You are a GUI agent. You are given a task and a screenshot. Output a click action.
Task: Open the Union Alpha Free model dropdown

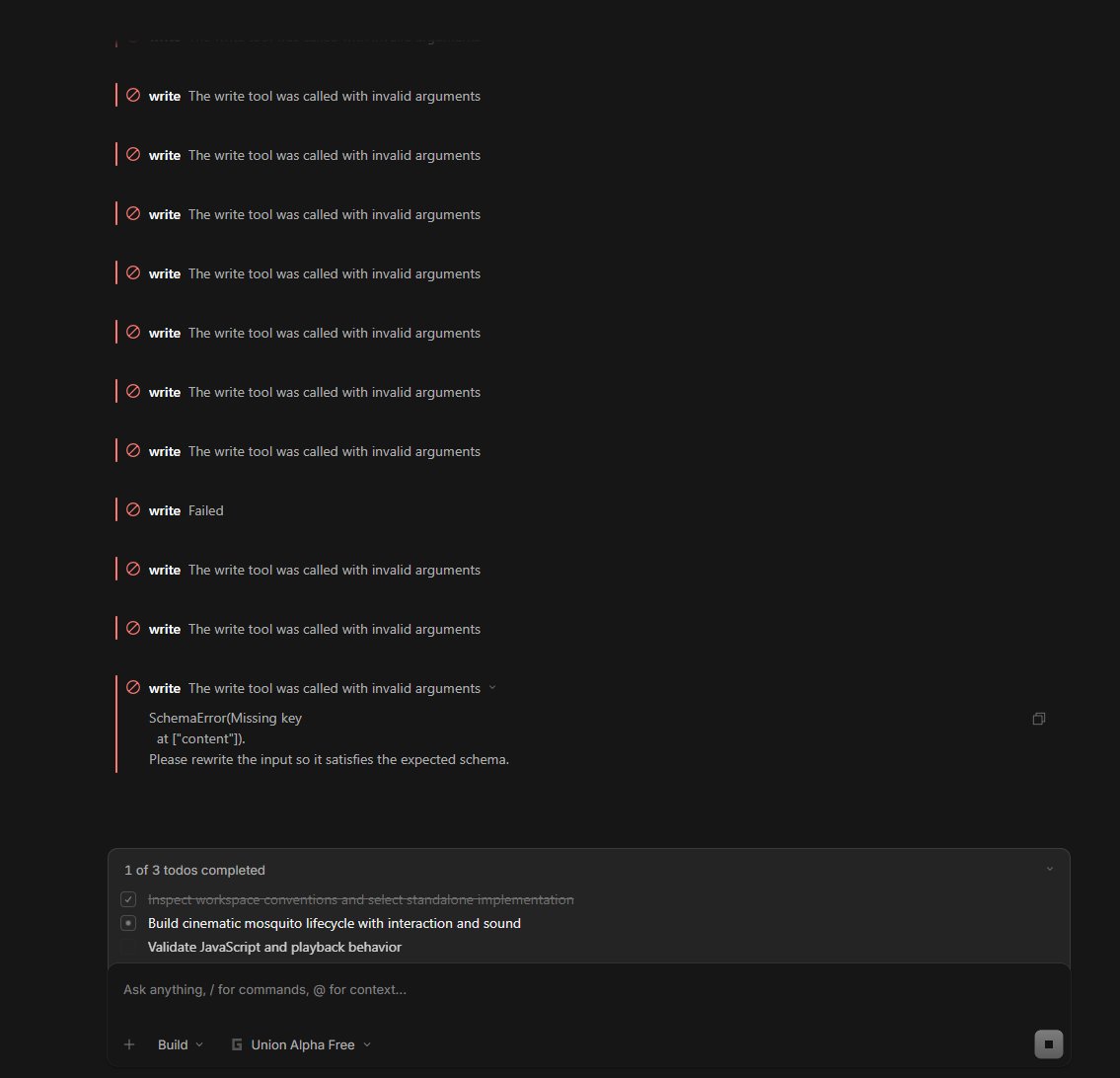pyautogui.click(x=301, y=1044)
